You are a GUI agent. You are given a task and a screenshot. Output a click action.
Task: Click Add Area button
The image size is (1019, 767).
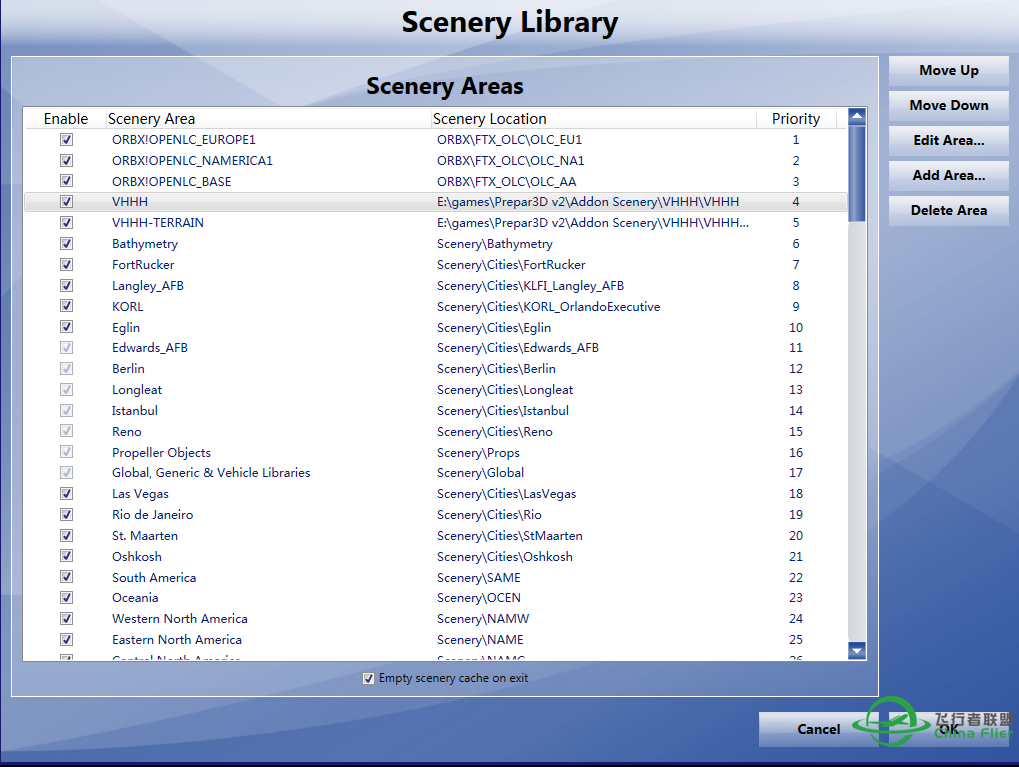click(x=948, y=176)
